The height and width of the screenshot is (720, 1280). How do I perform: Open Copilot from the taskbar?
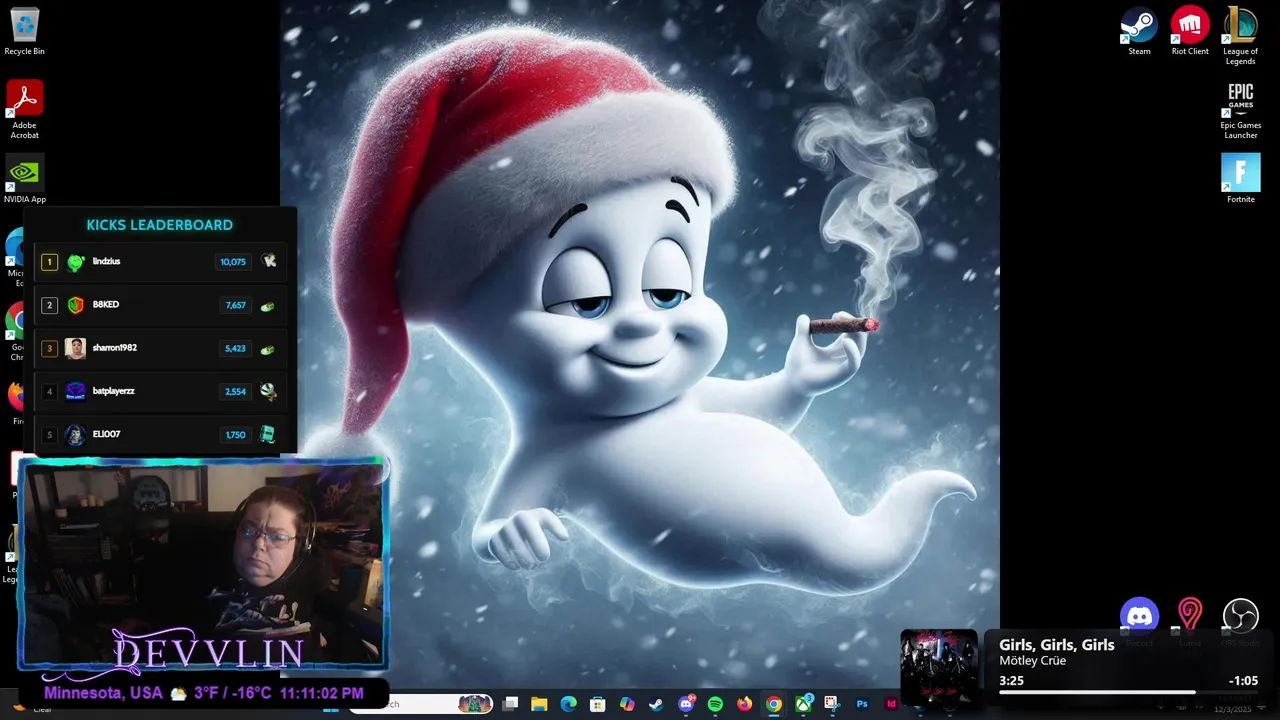[x=627, y=704]
